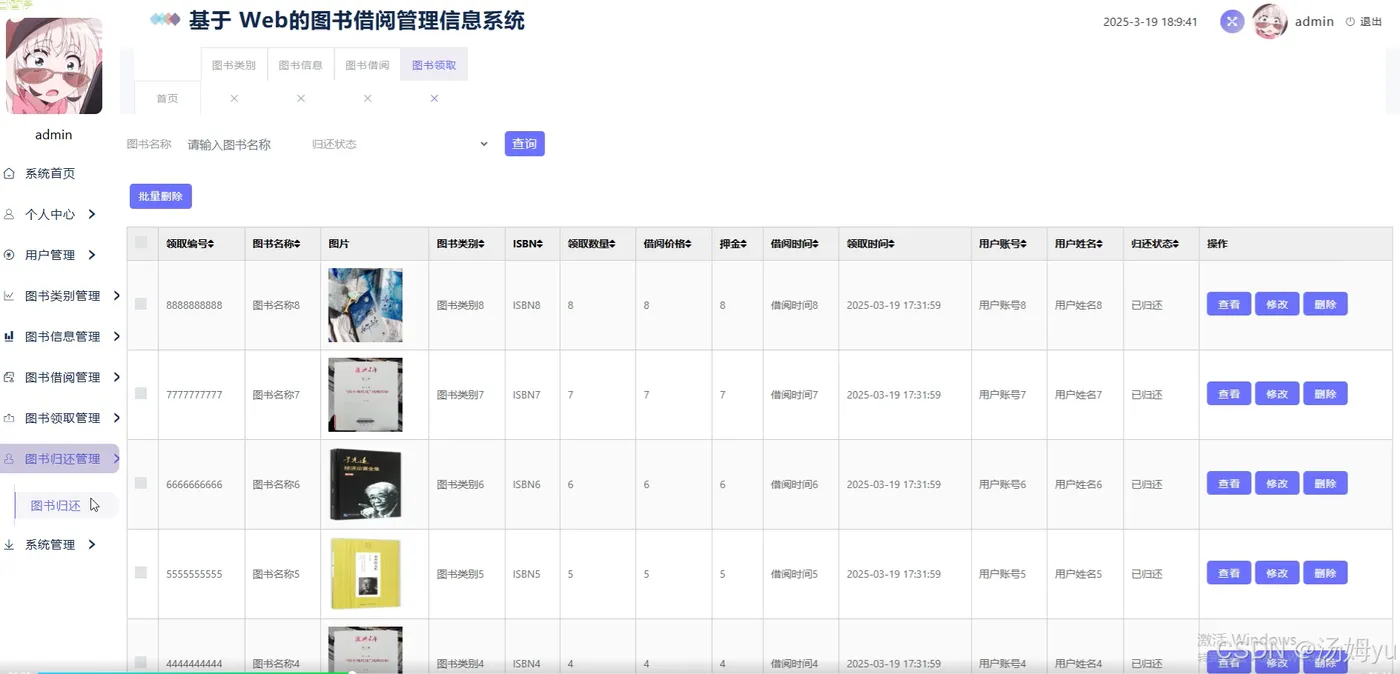
Task: Switch to the 首页 tab
Action: coord(167,98)
